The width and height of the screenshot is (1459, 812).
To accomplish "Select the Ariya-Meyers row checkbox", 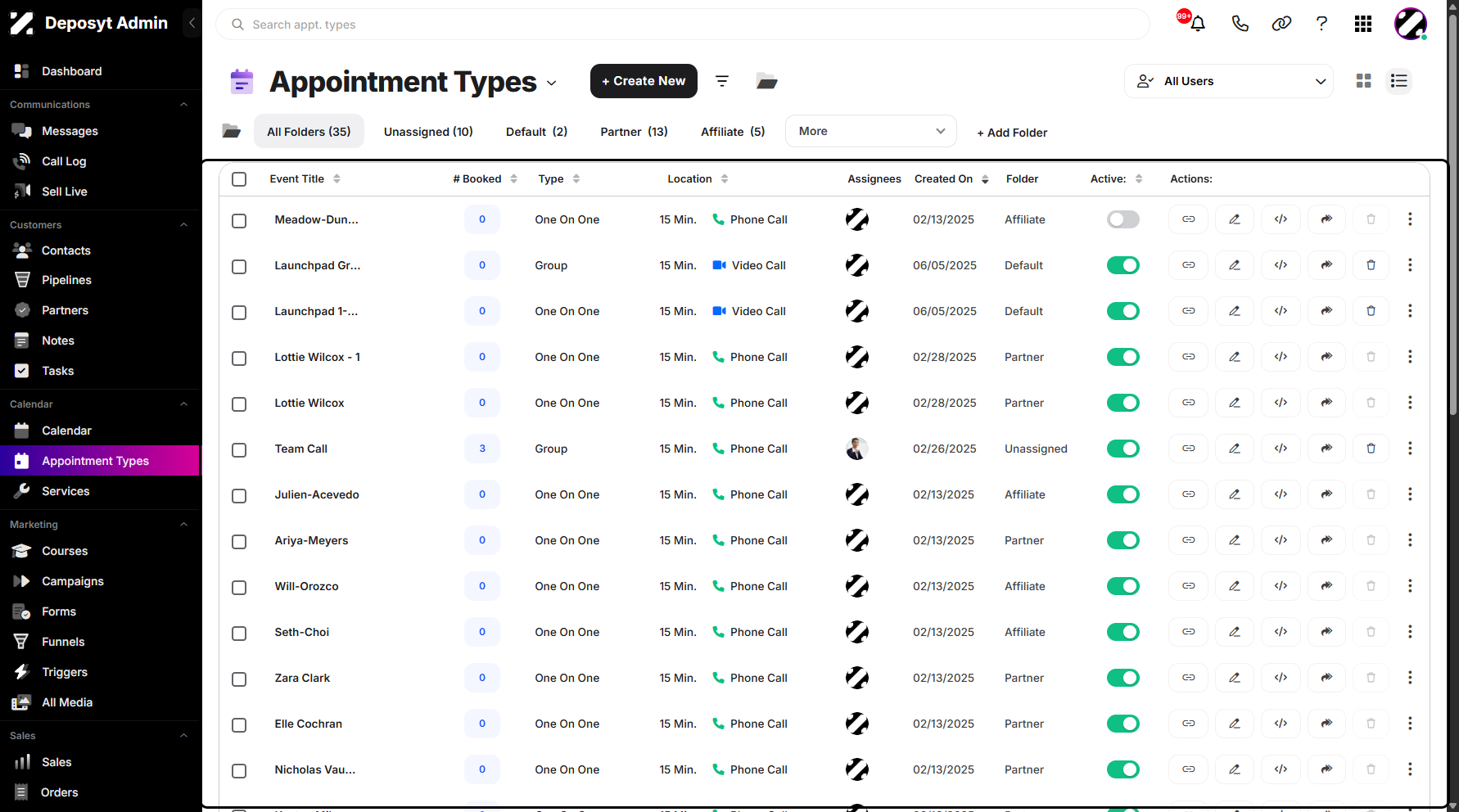I will pos(239,542).
